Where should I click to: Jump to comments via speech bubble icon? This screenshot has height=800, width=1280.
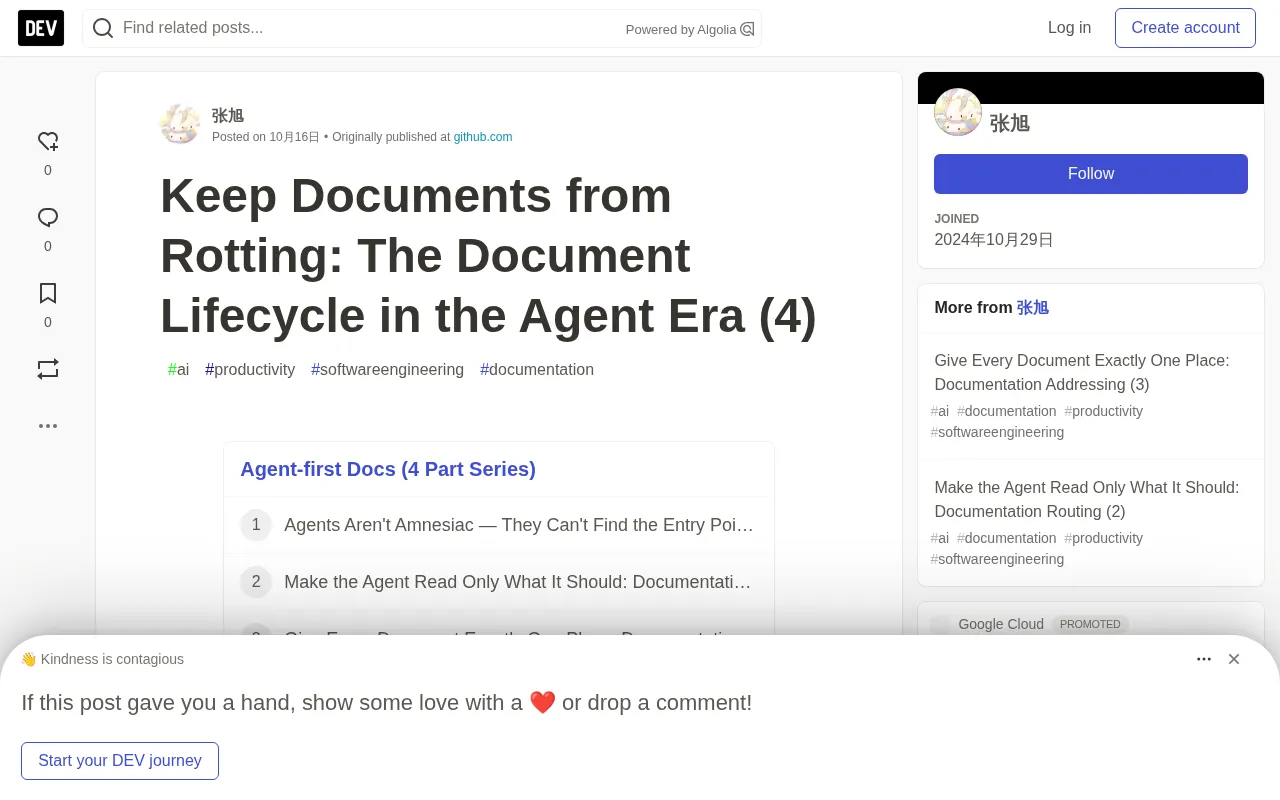[x=48, y=217]
